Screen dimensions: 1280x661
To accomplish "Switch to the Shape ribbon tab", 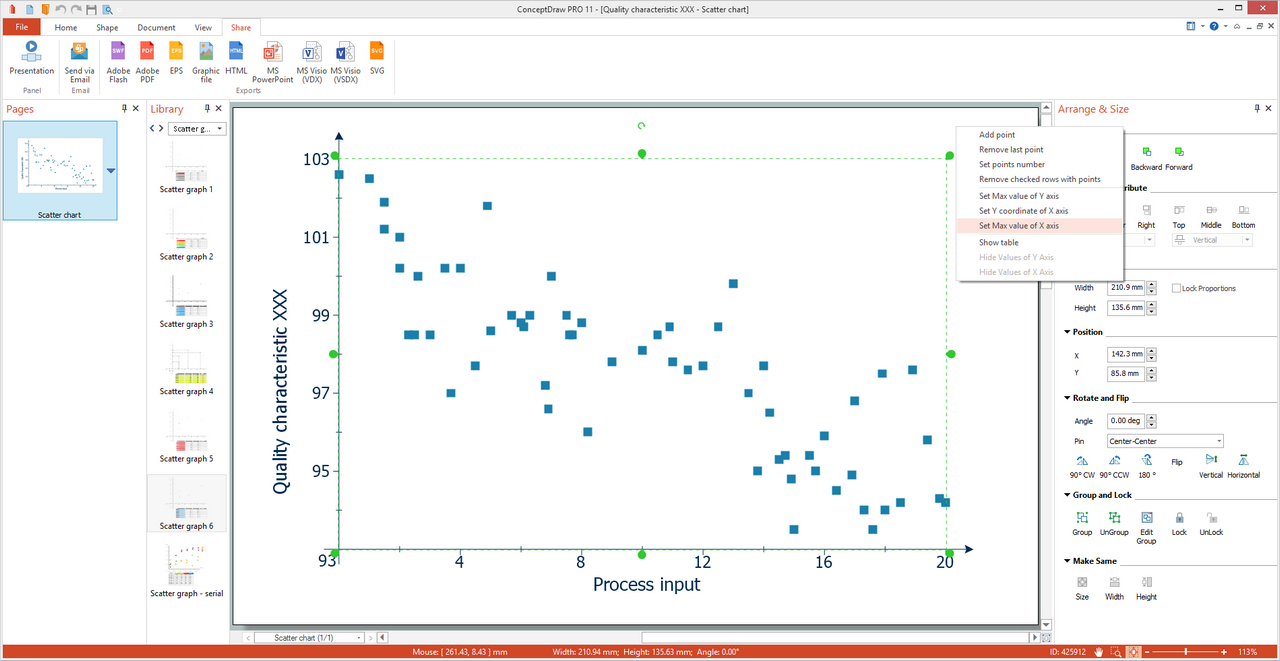I will pos(107,27).
